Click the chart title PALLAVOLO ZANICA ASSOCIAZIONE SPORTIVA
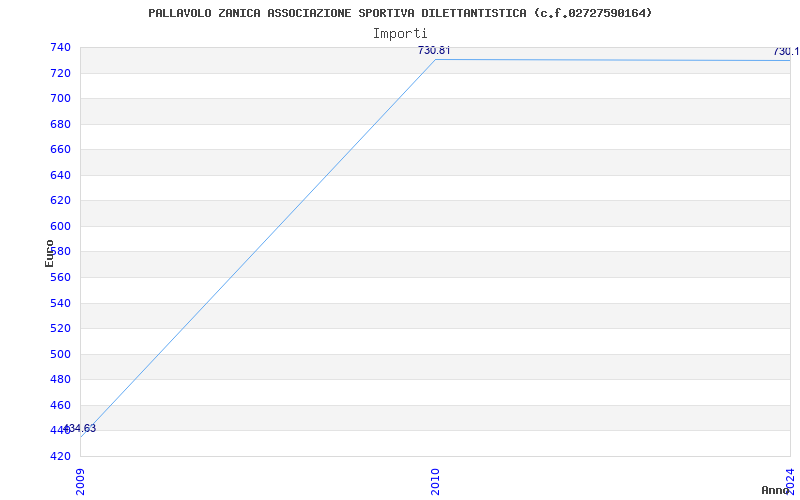This screenshot has width=800, height=500. click(x=400, y=13)
